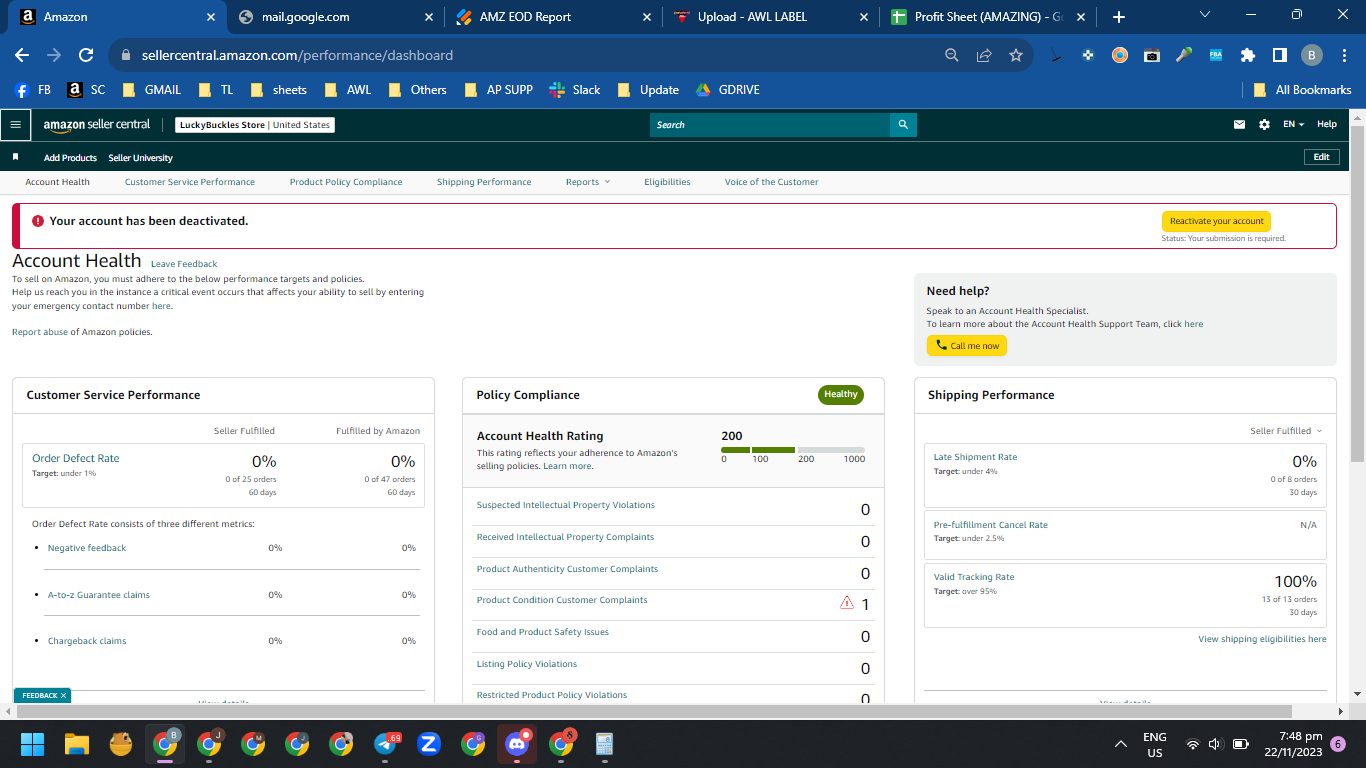The width and height of the screenshot is (1366, 768).
Task: Open the FB Facebook bookmark
Action: (32, 90)
